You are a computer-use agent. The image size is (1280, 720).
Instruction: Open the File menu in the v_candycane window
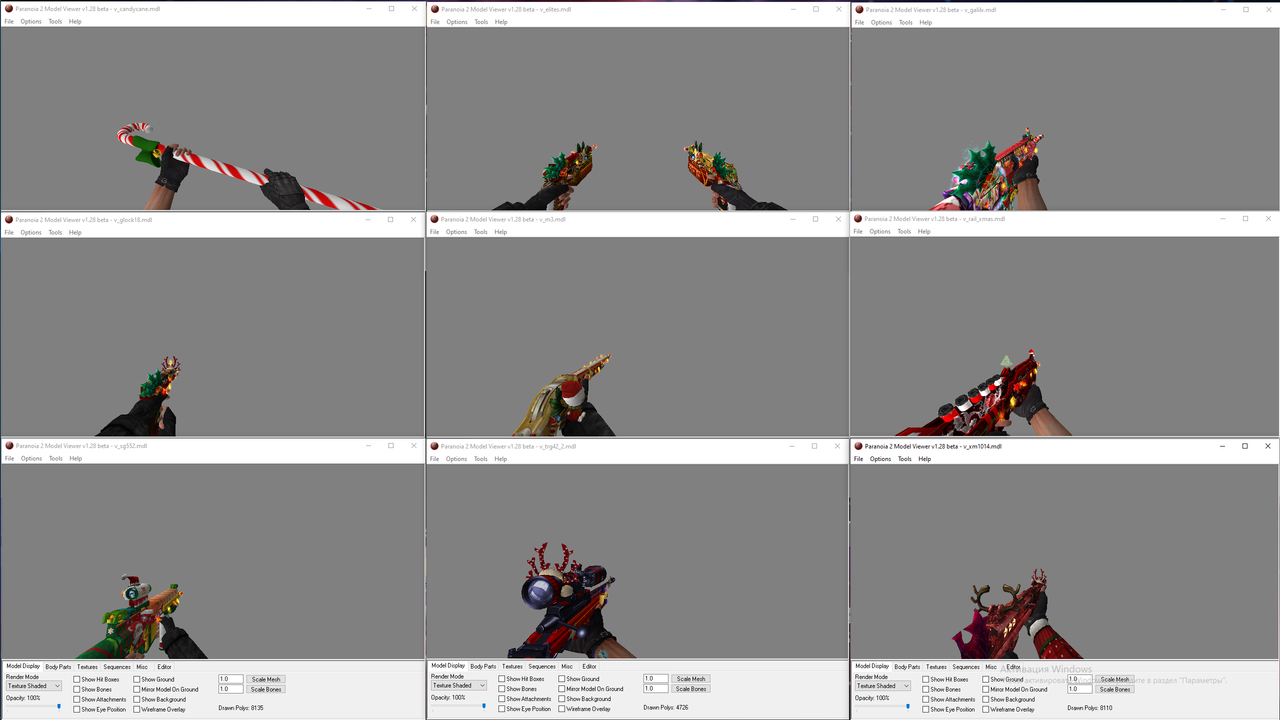[x=9, y=21]
